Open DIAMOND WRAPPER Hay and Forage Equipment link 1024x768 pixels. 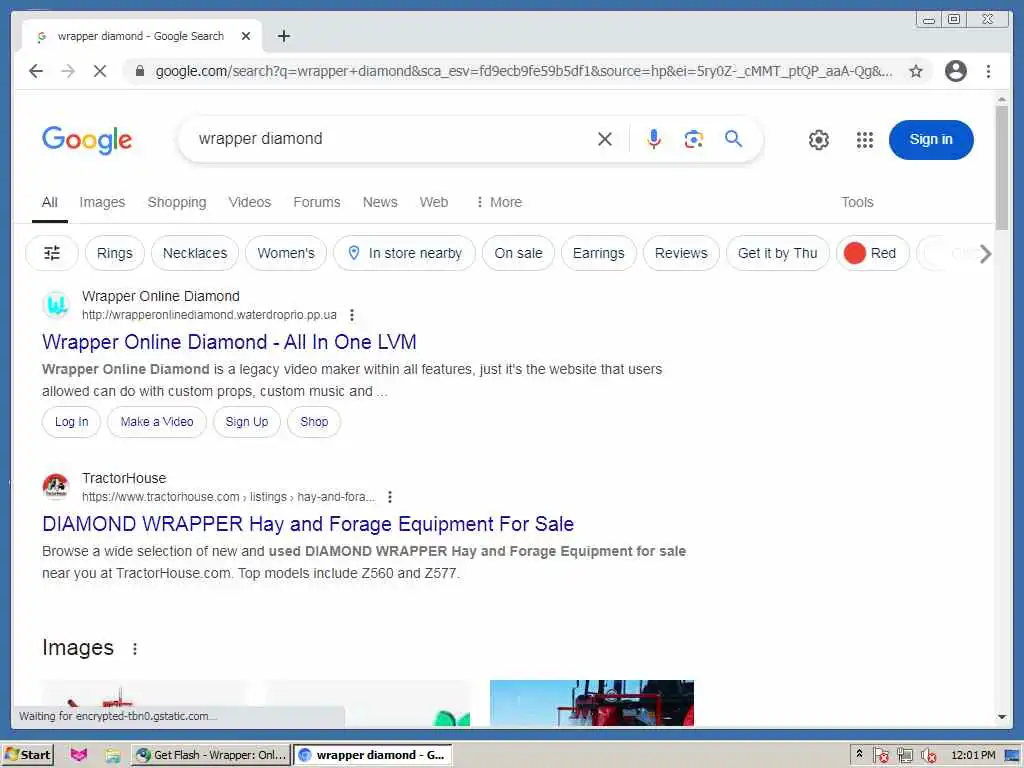(308, 524)
